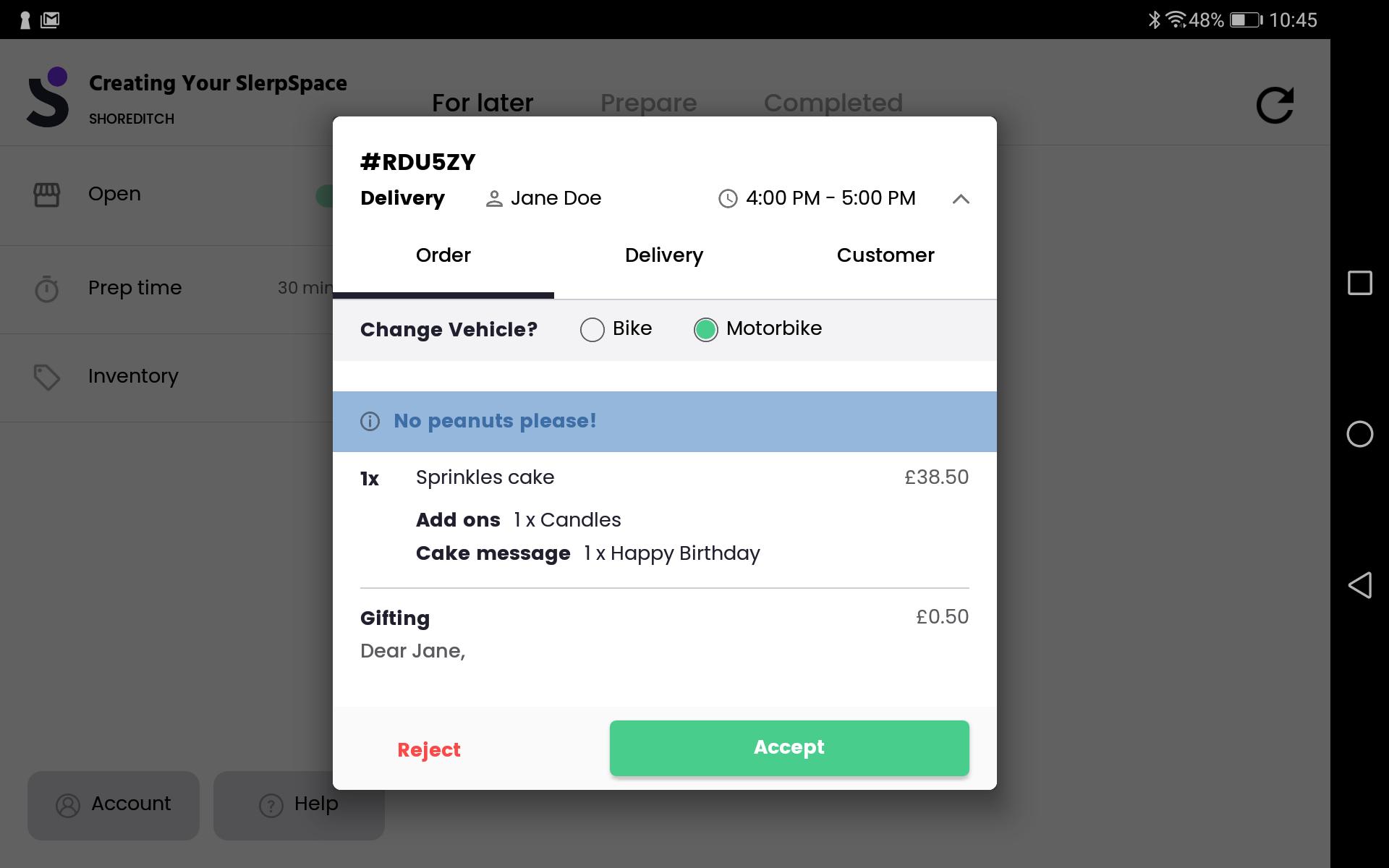1389x868 pixels.
Task: Click the Slerp S logo
Action: pos(48,97)
